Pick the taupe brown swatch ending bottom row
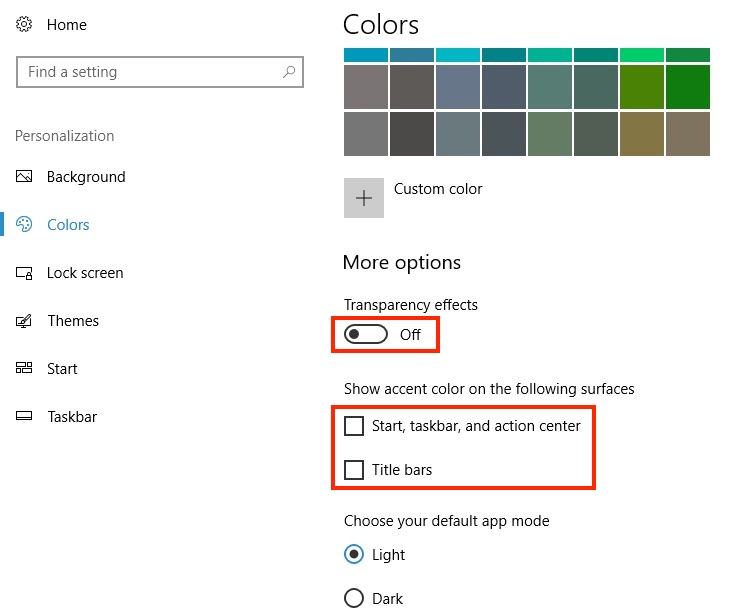 (688, 134)
